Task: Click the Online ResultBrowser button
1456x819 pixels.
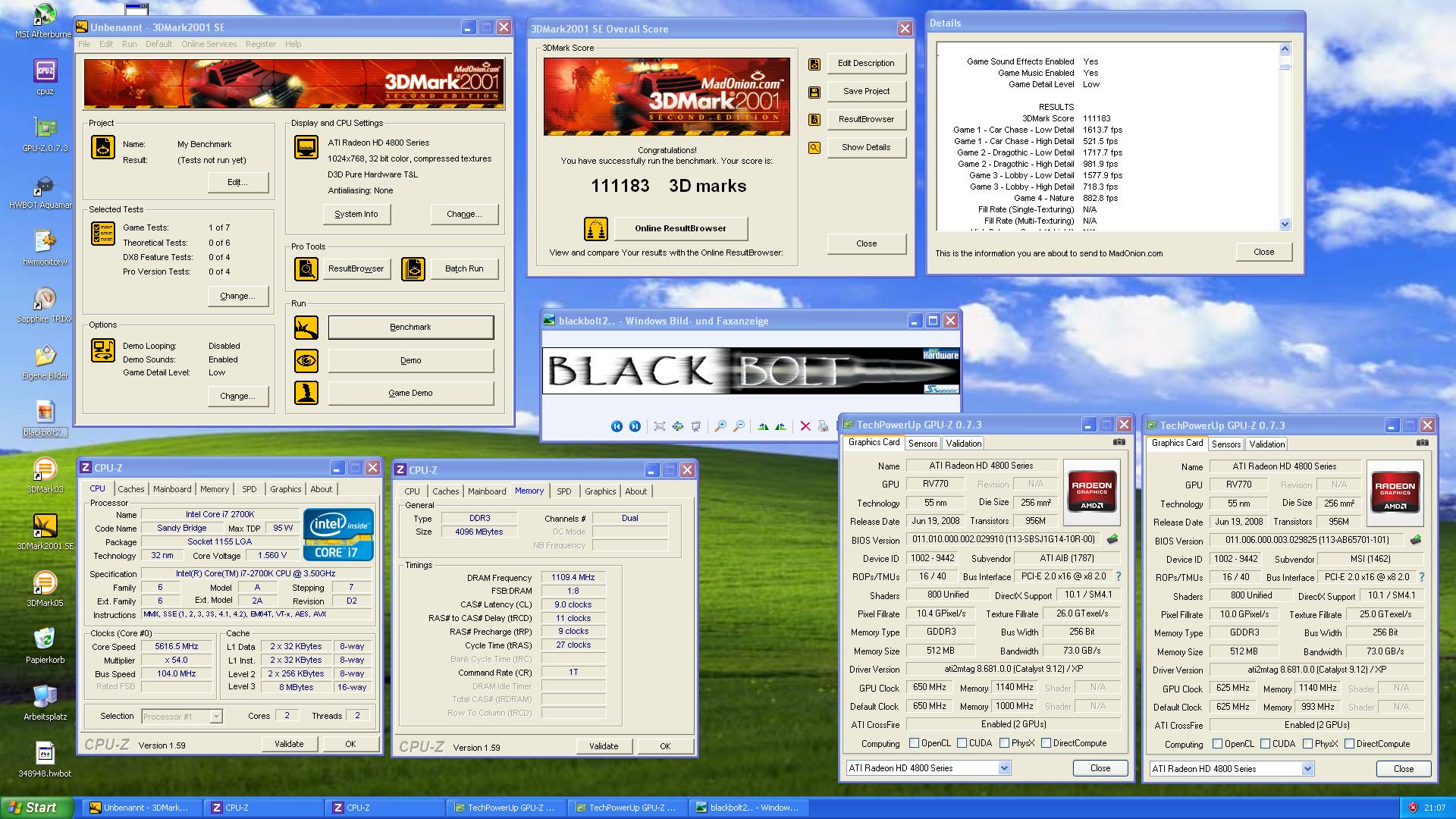Action: point(680,228)
